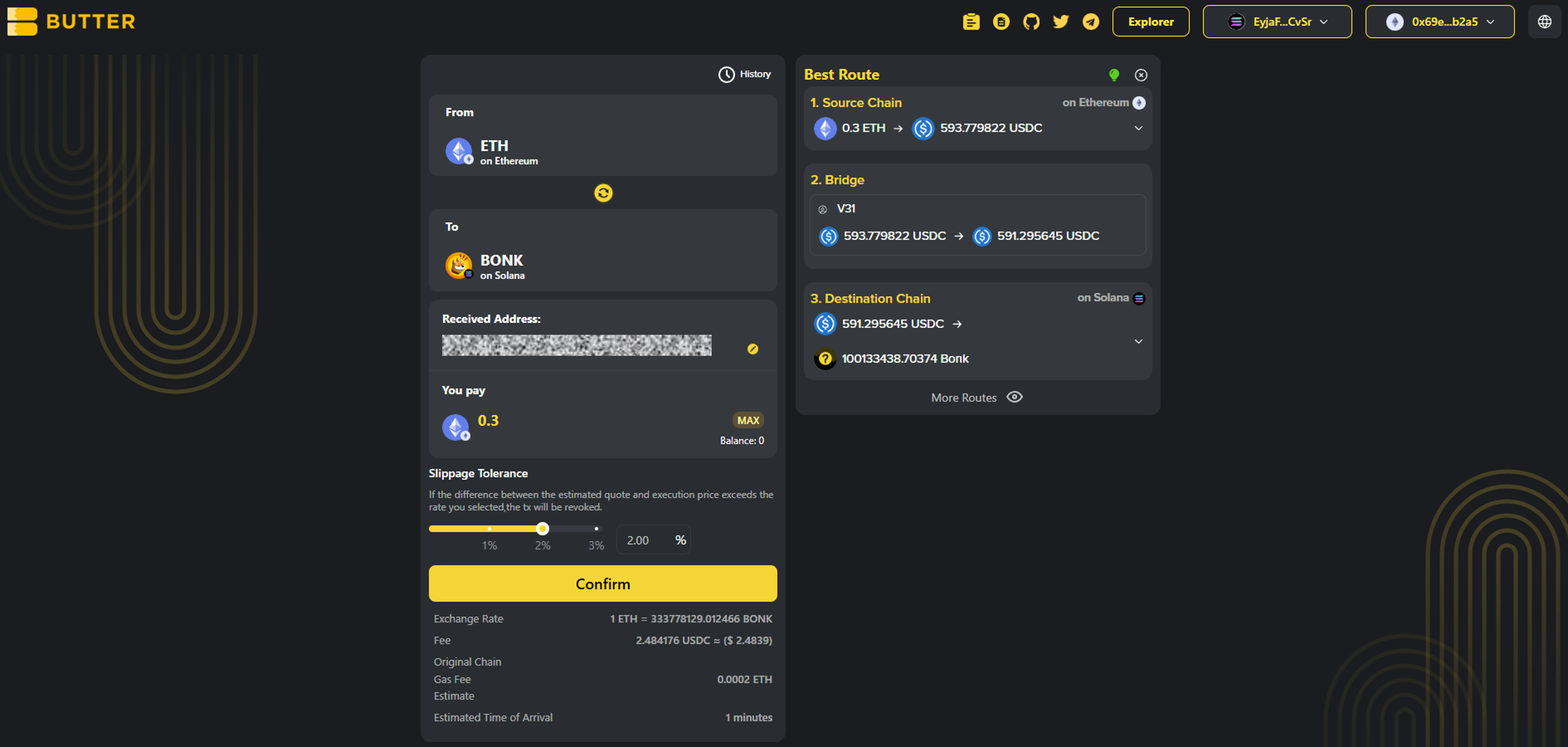Click the edit received address pencil icon

(x=752, y=349)
